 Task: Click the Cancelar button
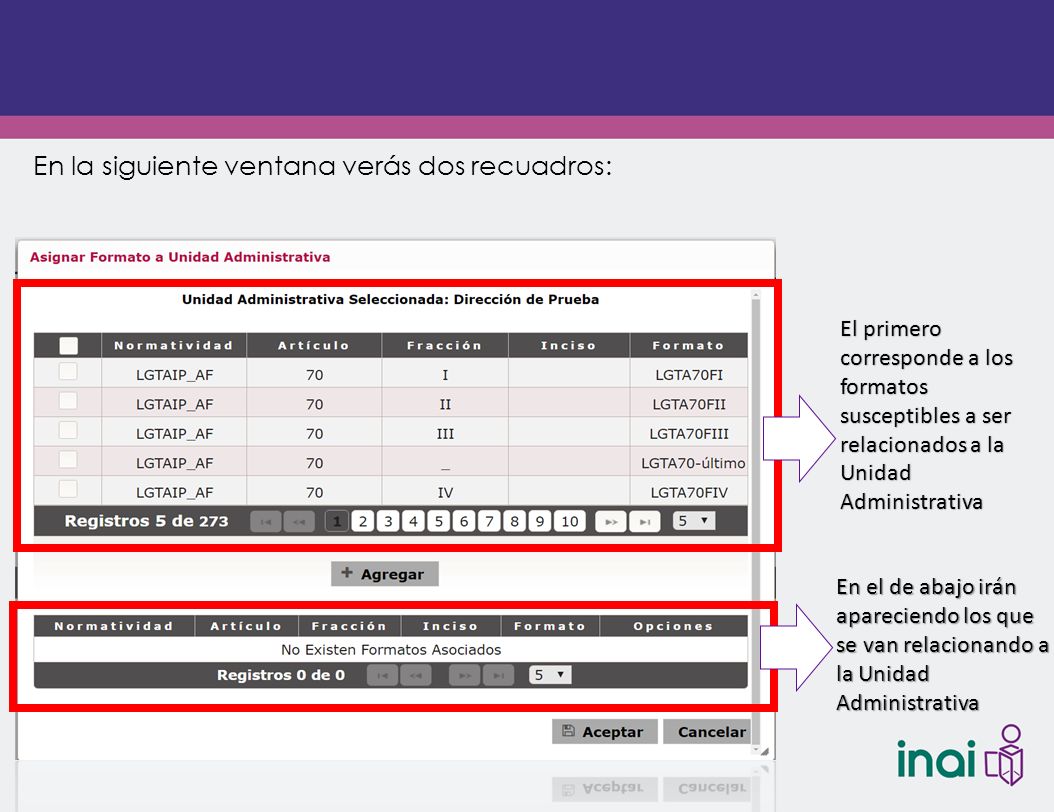coord(707,732)
